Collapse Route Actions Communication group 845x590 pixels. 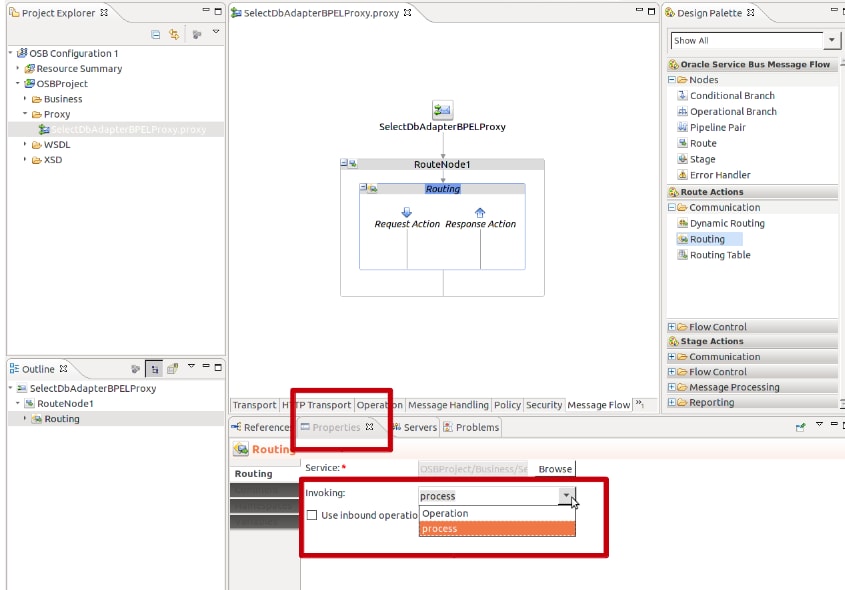[671, 207]
